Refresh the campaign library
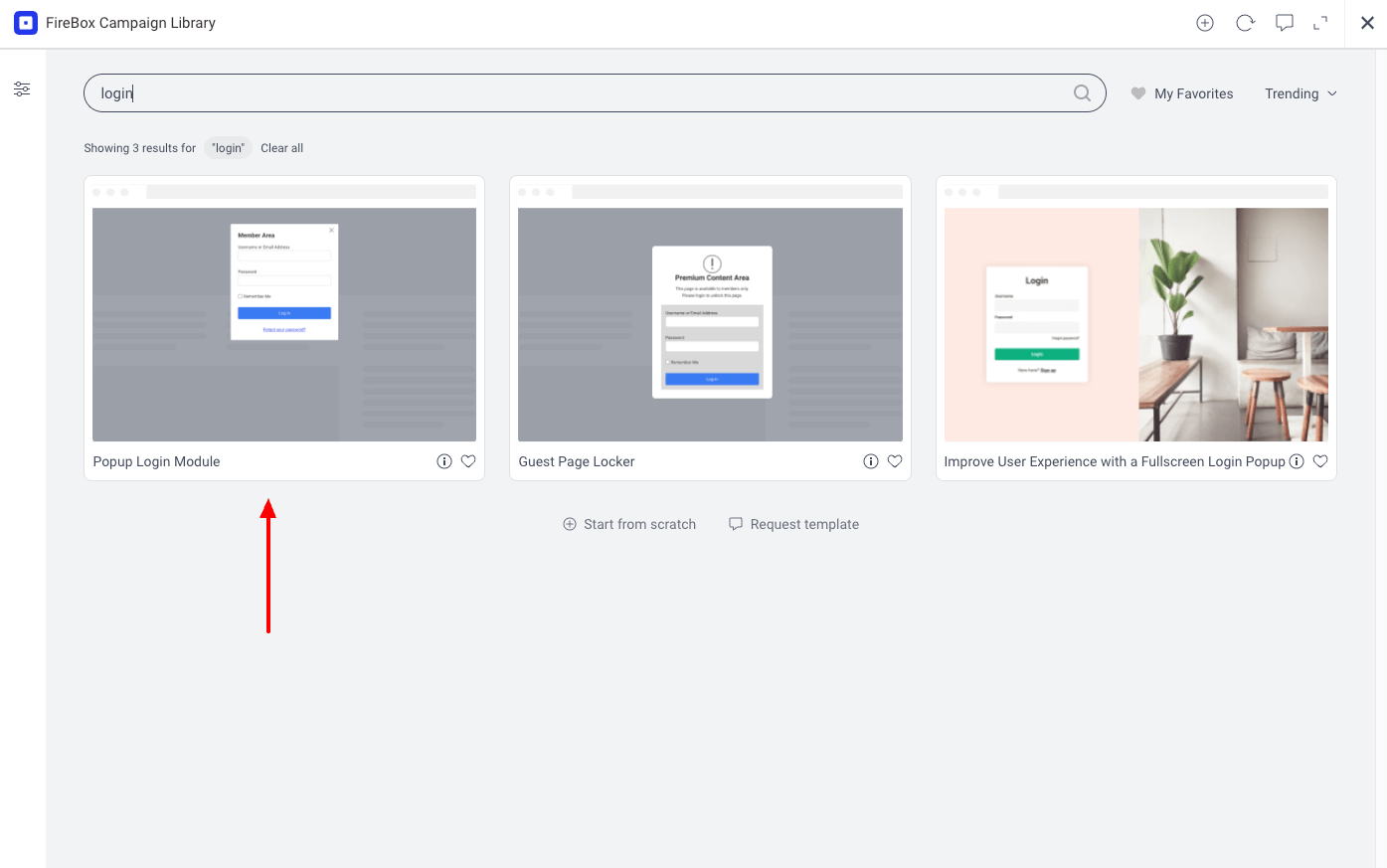 (1245, 23)
